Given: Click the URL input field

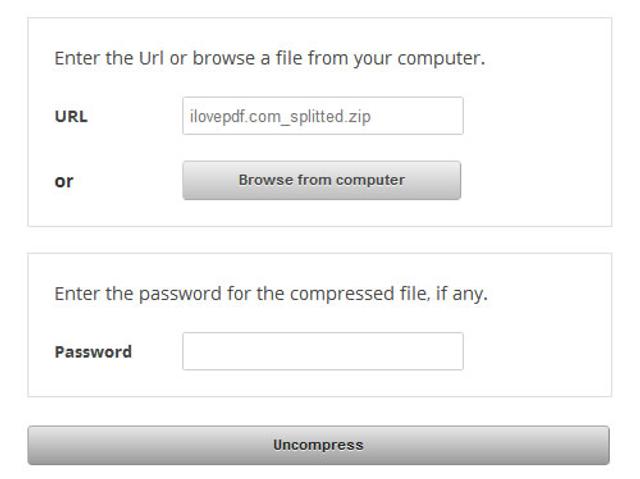Looking at the screenshot, I should click(x=322, y=116).
